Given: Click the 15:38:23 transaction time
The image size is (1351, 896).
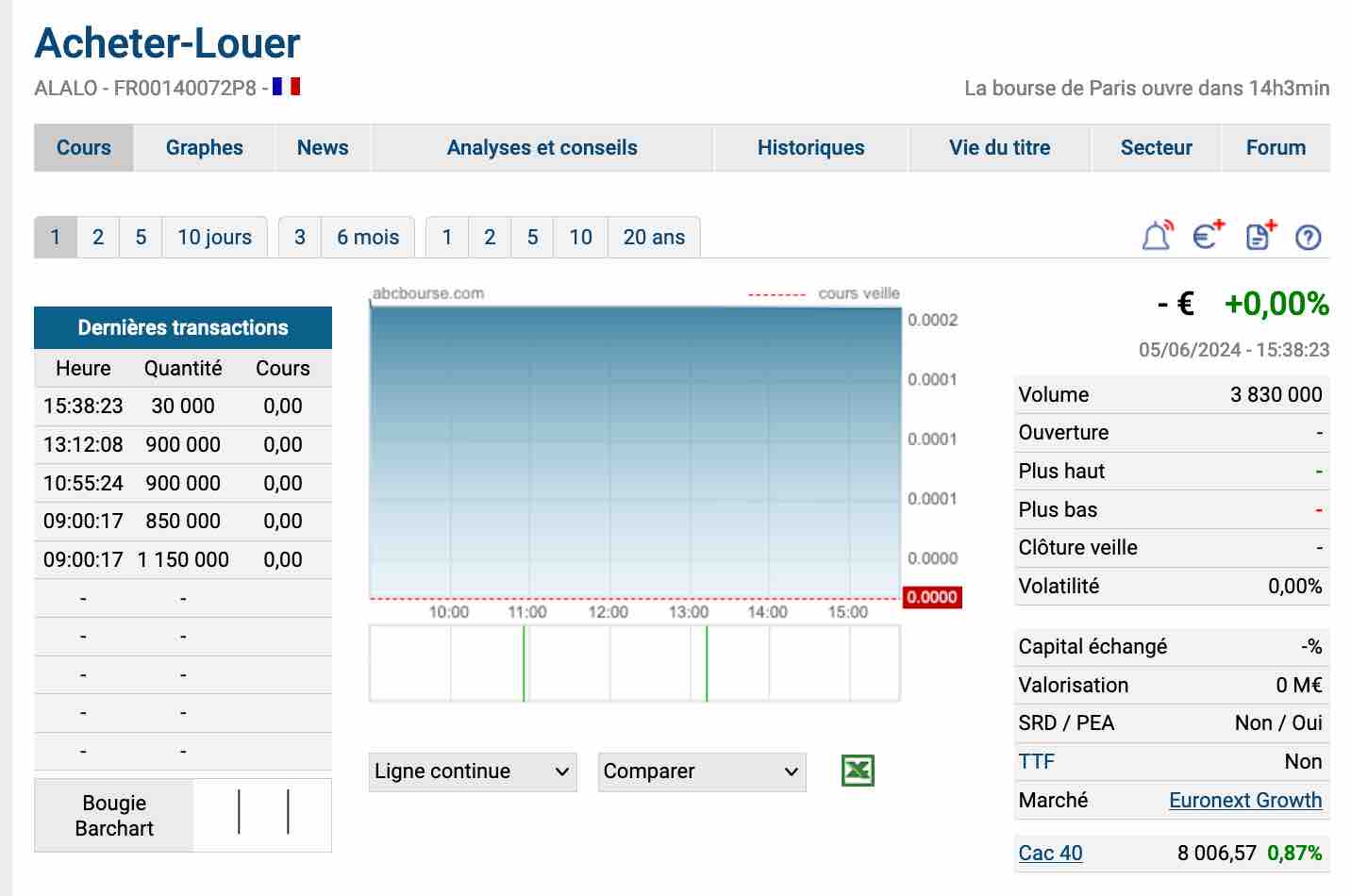Looking at the screenshot, I should 83,406.
